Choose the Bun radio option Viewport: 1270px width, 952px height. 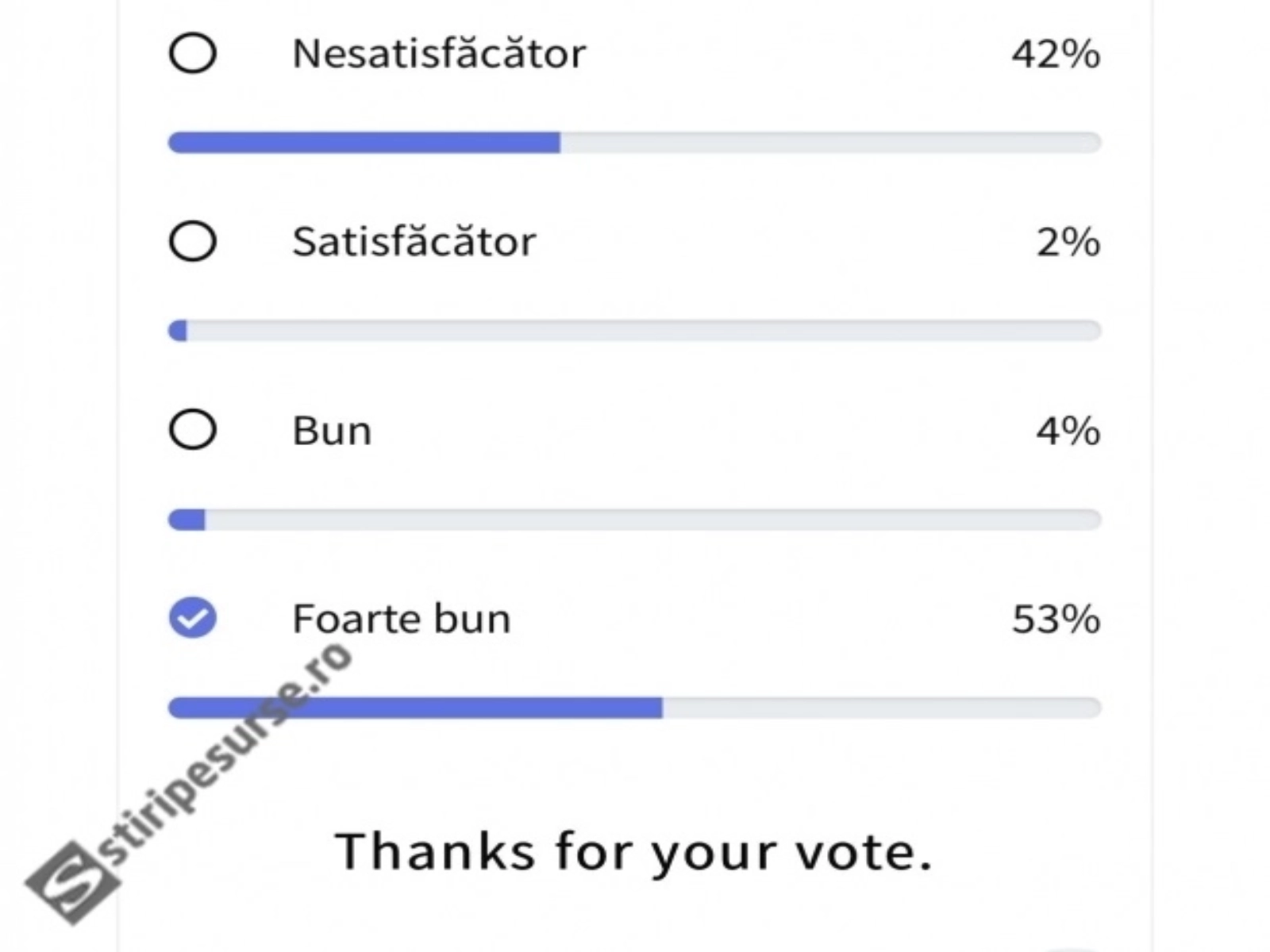(193, 430)
